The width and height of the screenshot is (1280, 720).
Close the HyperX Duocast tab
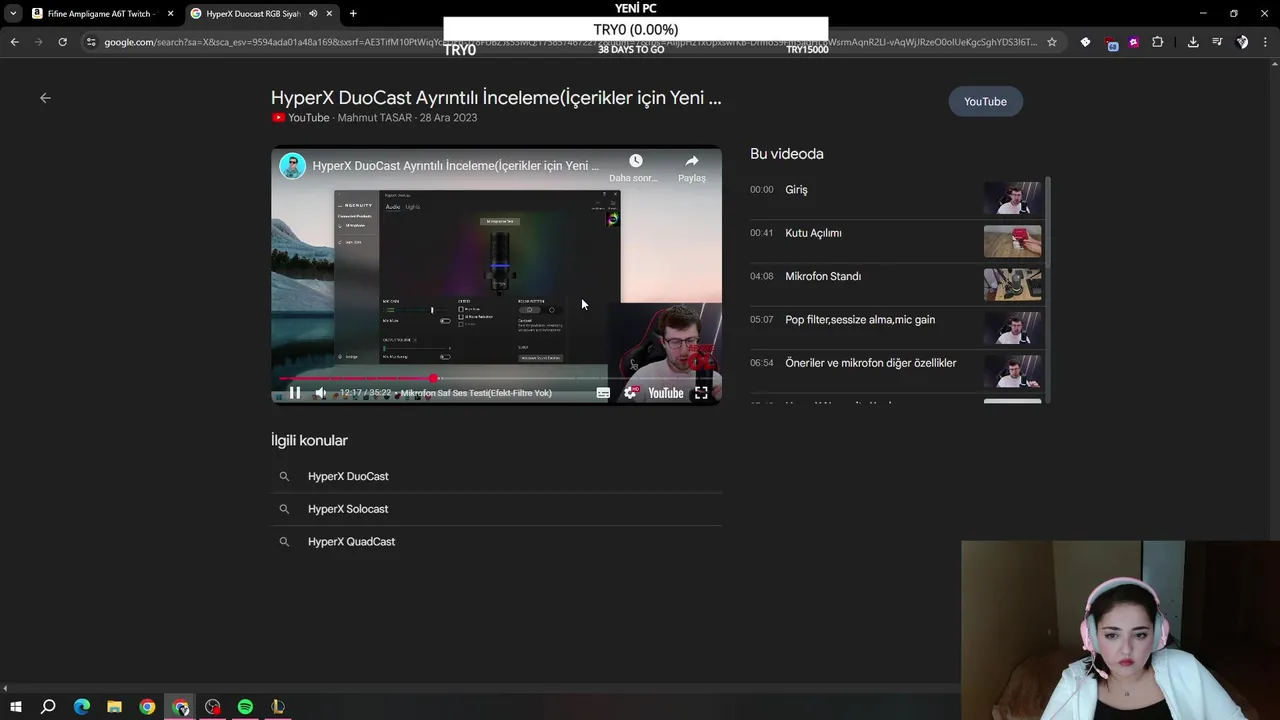pos(329,14)
